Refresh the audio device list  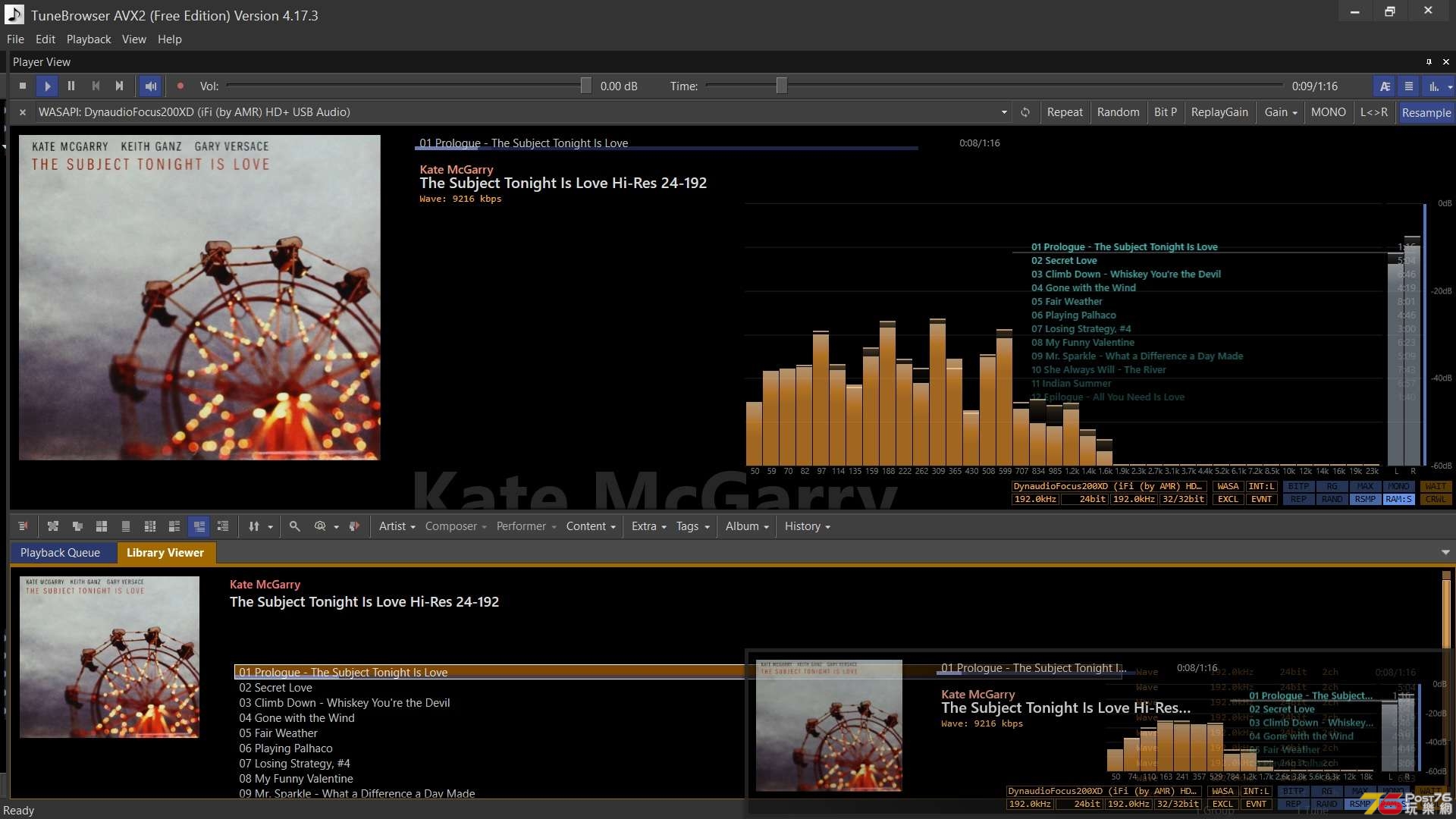(1025, 112)
